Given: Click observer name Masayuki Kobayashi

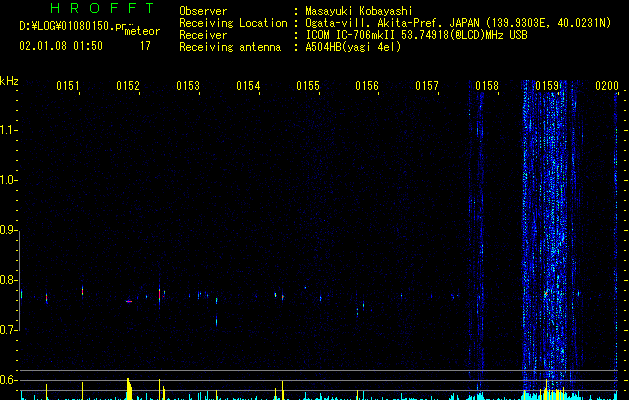Looking at the screenshot, I should pyautogui.click(x=359, y=11).
